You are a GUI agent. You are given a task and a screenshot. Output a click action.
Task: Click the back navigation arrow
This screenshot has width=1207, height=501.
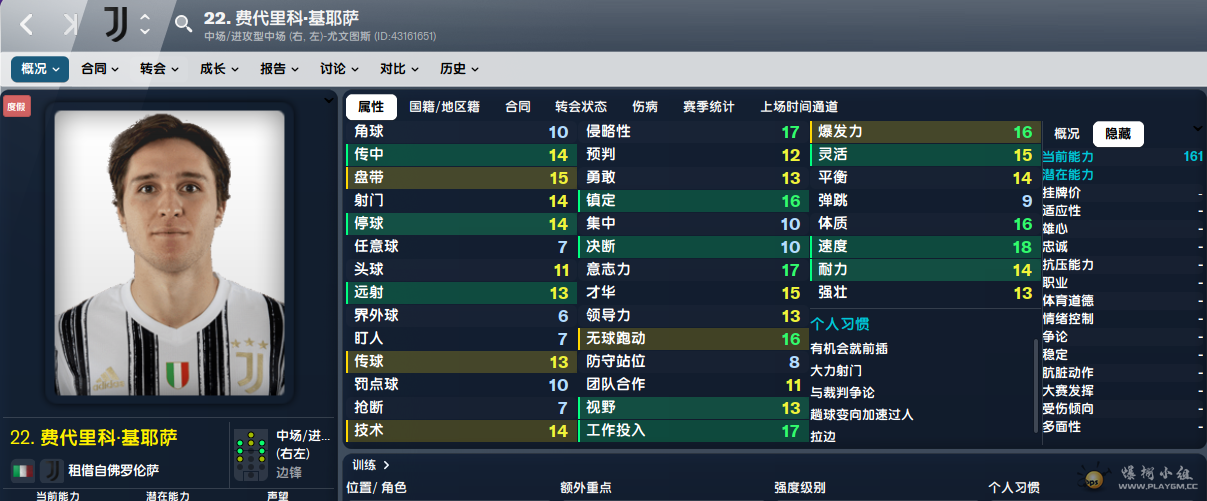pyautogui.click(x=27, y=25)
